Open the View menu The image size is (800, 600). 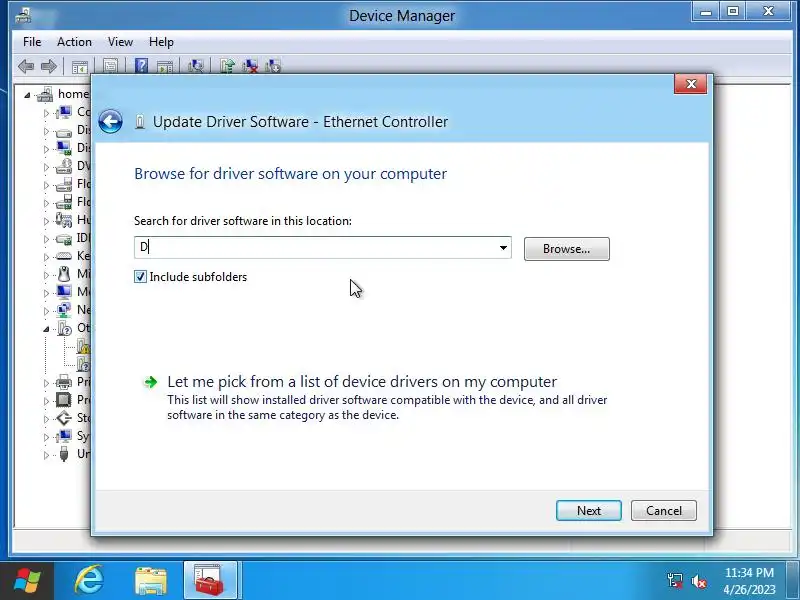120,42
